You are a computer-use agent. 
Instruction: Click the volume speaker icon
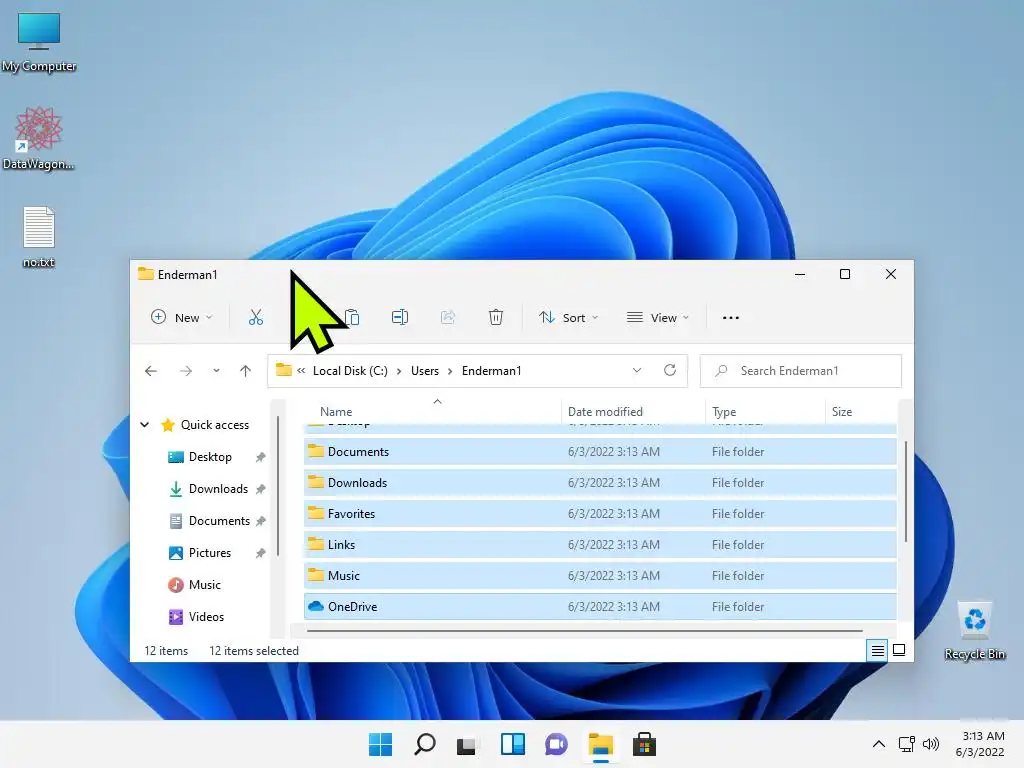click(931, 744)
